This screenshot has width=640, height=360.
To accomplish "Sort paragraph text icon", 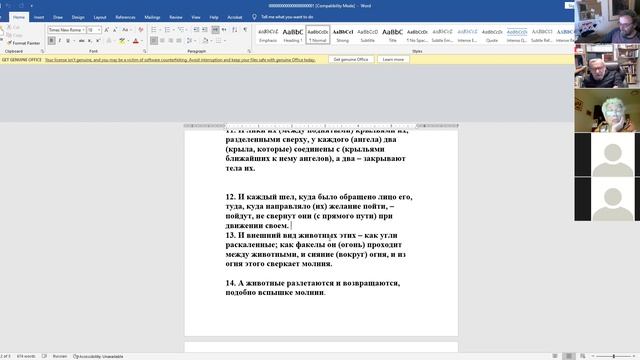I will [x=234, y=29].
